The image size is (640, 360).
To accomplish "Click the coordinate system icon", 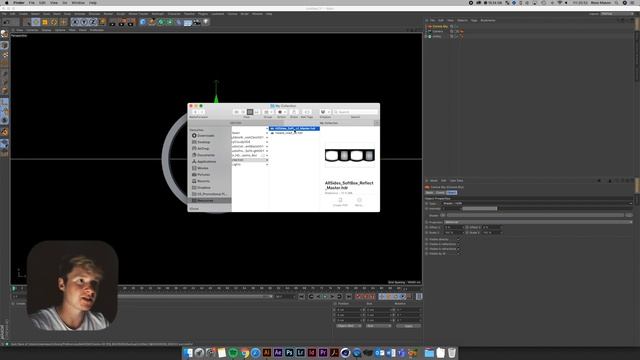I will click(x=102, y=22).
